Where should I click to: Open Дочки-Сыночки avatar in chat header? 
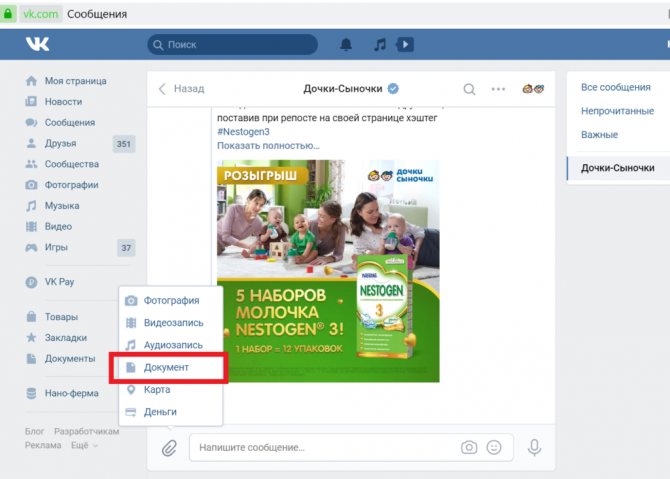point(533,88)
